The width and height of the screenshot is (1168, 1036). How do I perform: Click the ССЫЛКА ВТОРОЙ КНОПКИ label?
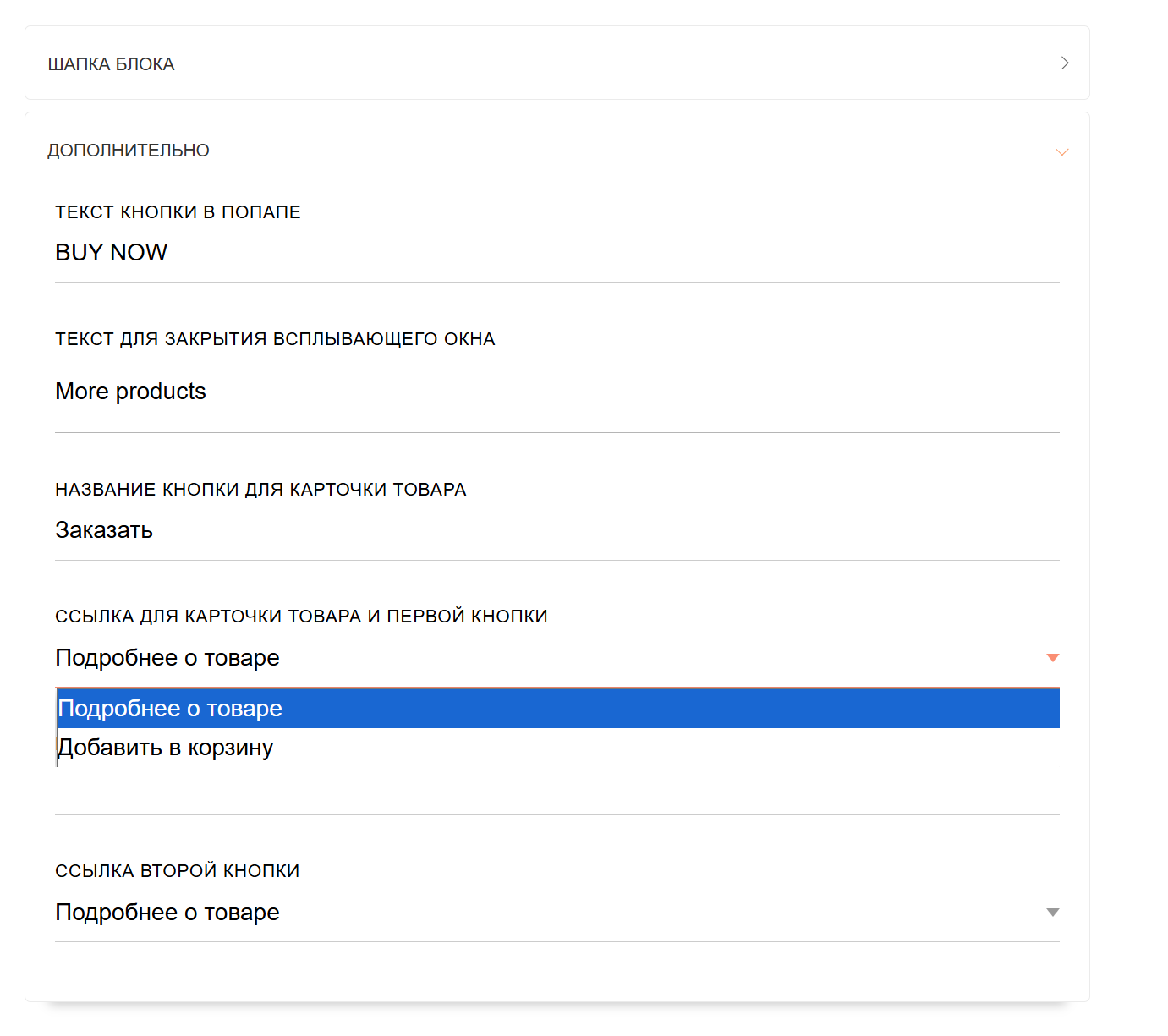178,871
